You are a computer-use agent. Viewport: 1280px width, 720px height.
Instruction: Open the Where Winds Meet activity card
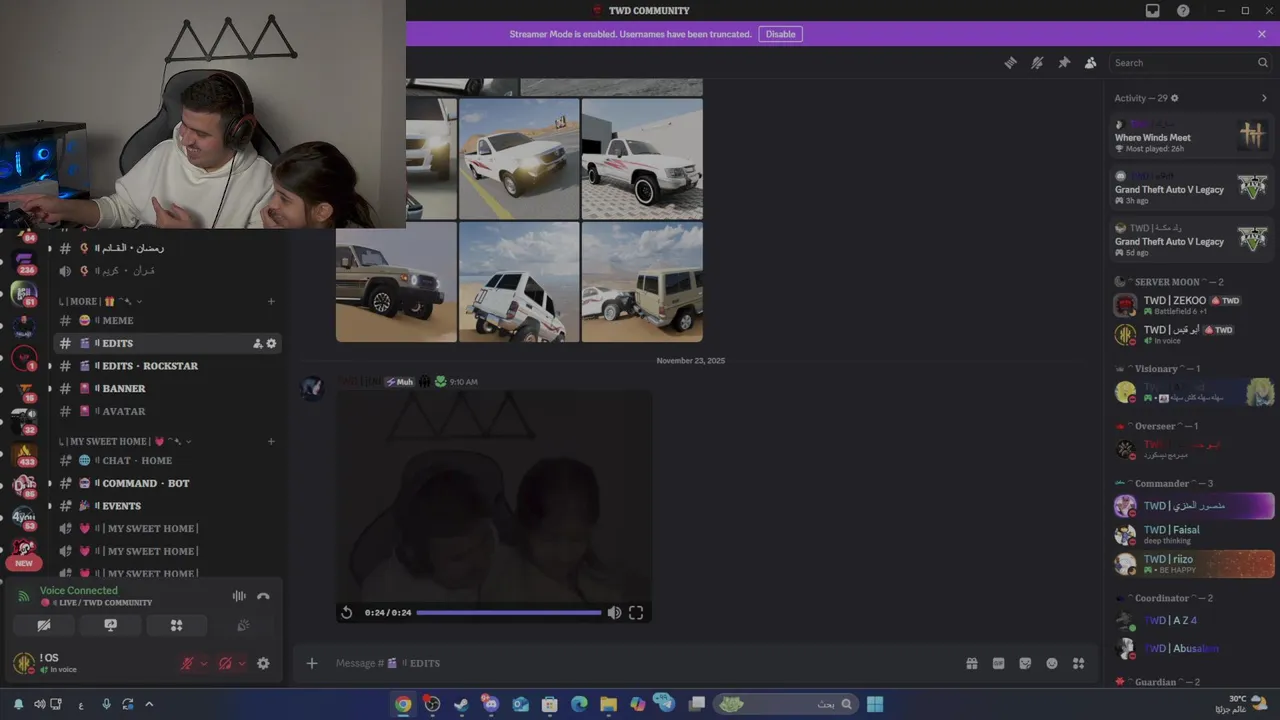[x=1192, y=136]
